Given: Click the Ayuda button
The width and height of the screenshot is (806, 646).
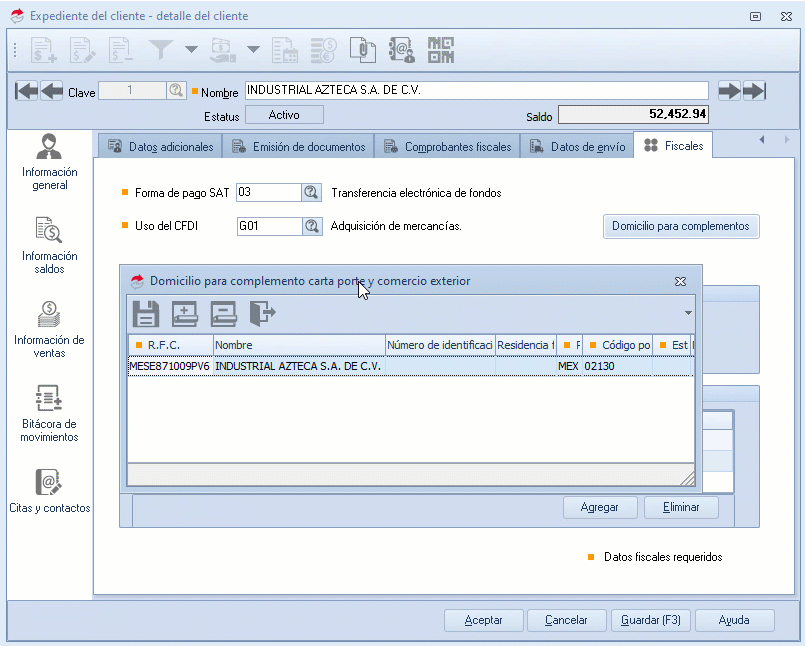Looking at the screenshot, I should (x=734, y=620).
